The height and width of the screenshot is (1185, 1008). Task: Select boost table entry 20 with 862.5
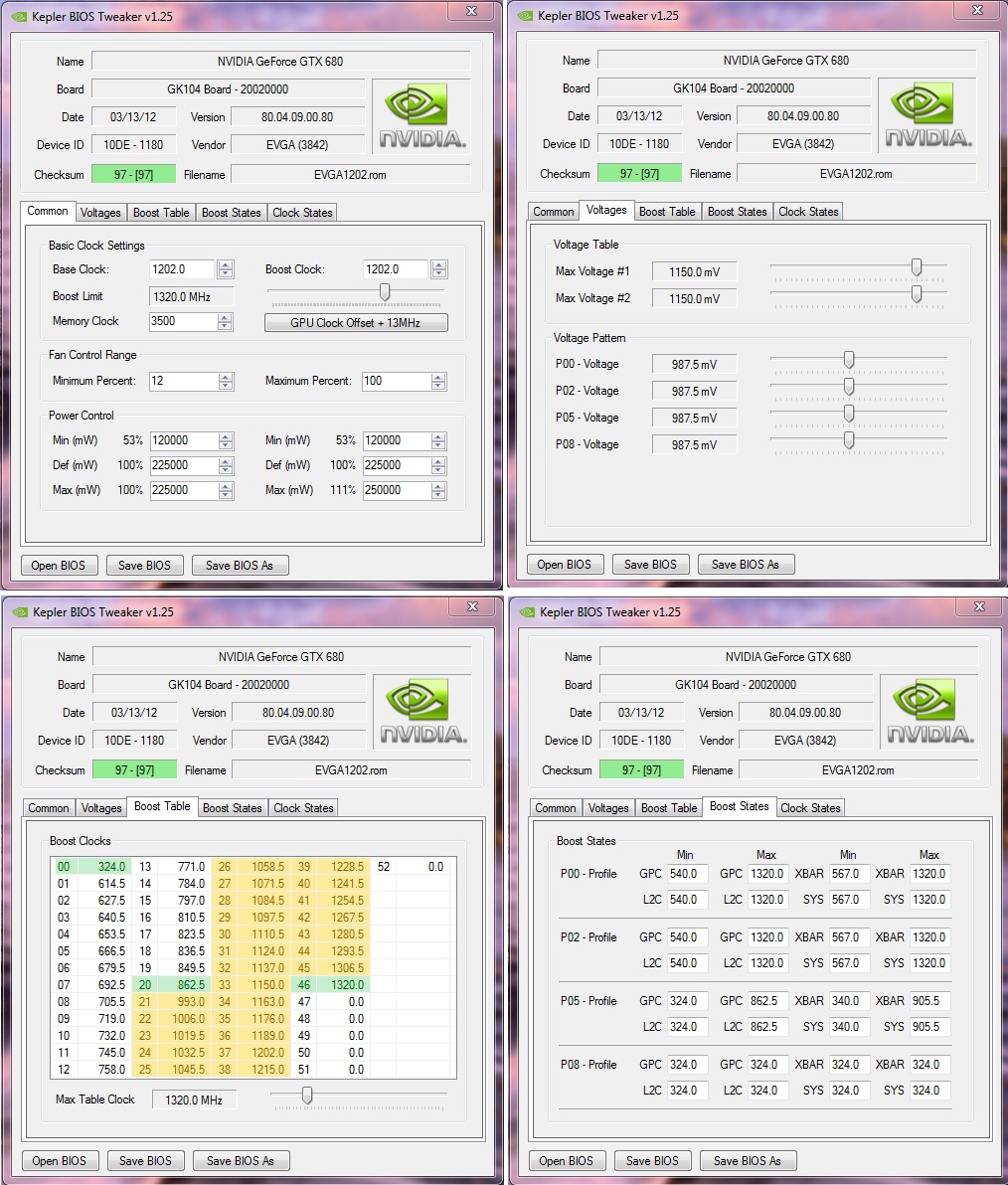172,985
